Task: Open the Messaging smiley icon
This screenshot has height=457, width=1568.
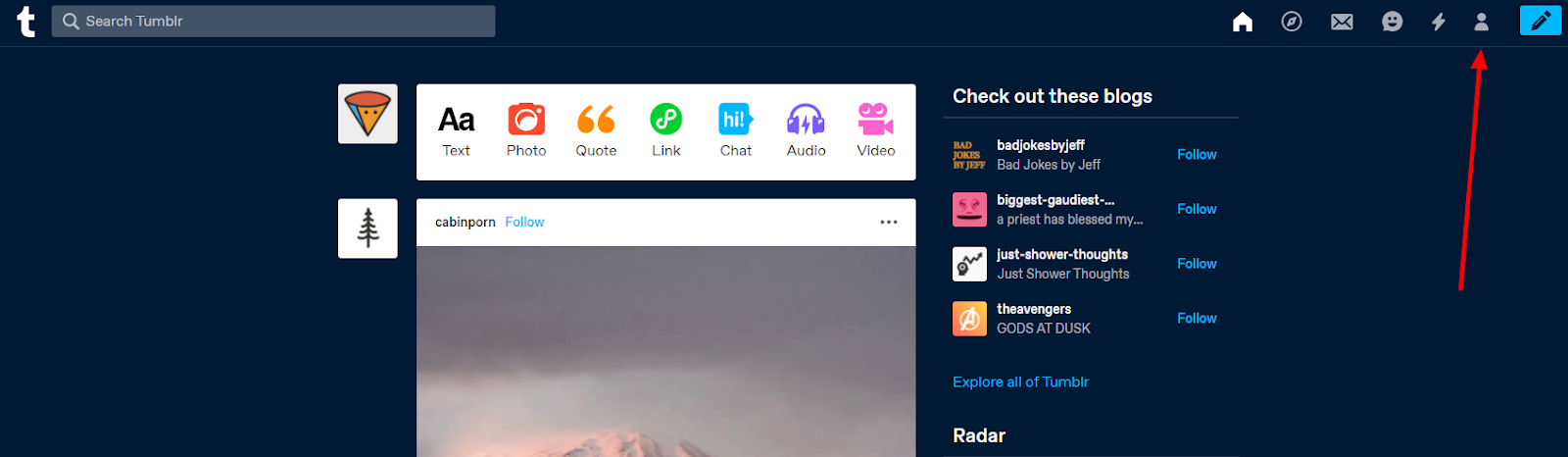Action: (x=1392, y=22)
